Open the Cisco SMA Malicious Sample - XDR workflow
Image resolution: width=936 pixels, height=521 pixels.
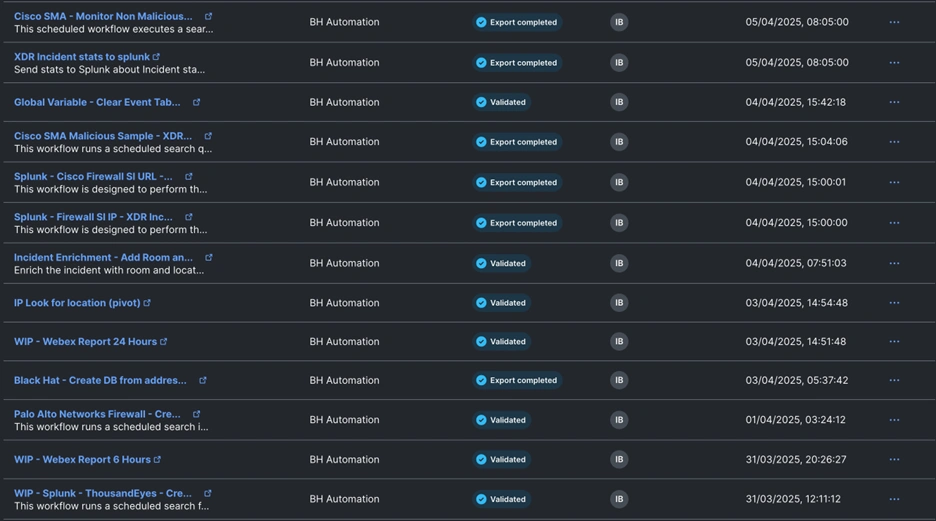click(x=103, y=136)
